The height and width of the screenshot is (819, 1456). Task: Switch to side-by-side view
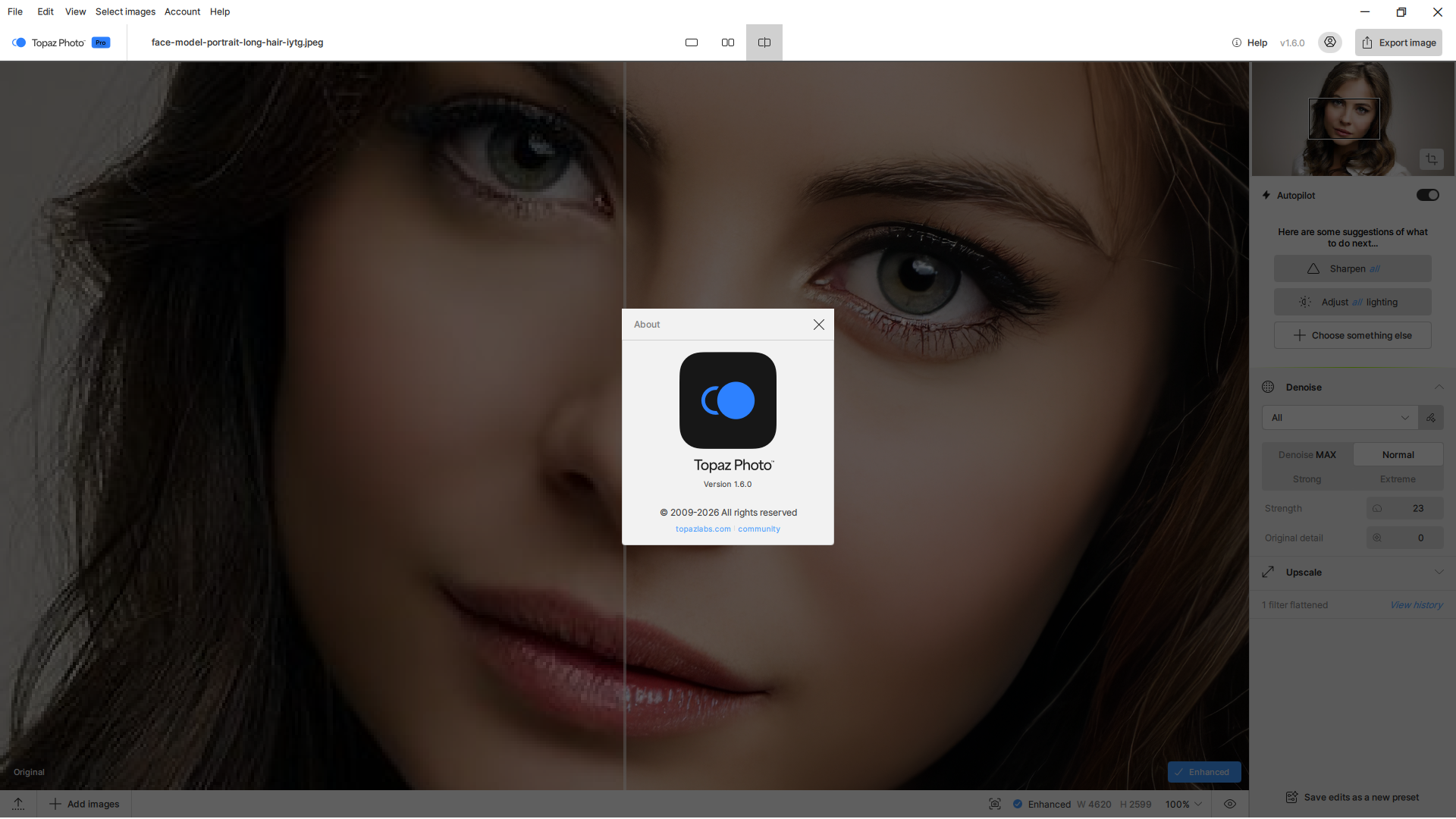tap(728, 42)
